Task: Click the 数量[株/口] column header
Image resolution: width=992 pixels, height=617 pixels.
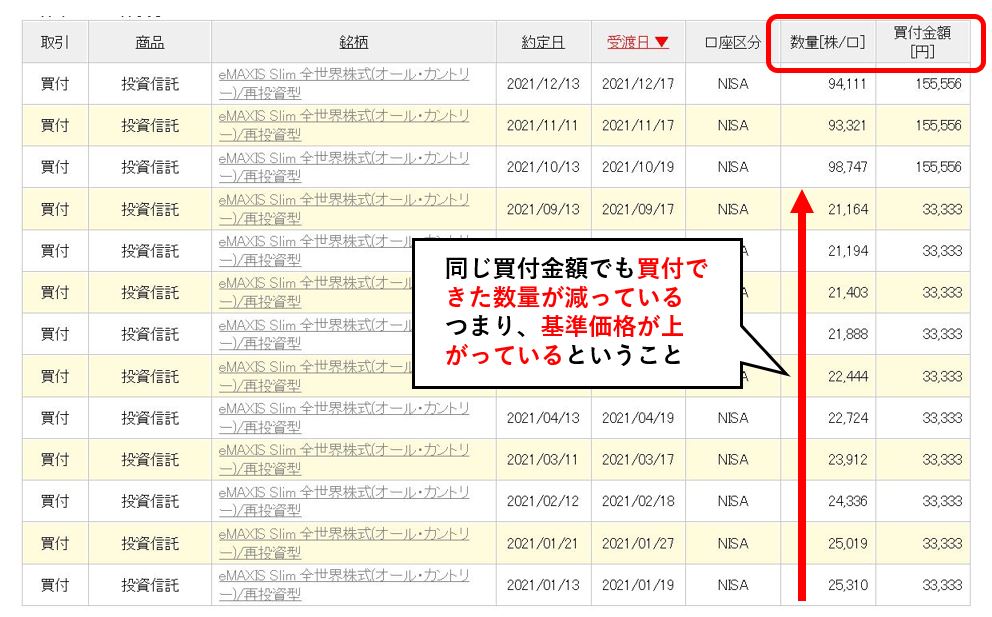Action: 828,42
